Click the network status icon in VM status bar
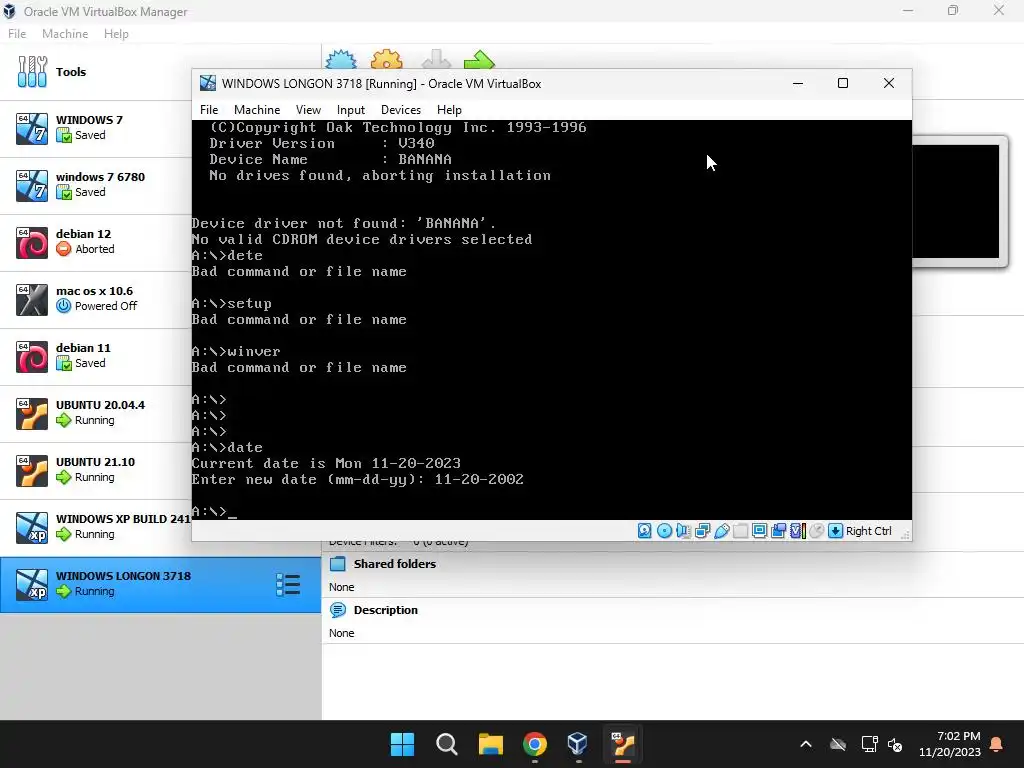This screenshot has width=1024, height=768. pos(703,531)
